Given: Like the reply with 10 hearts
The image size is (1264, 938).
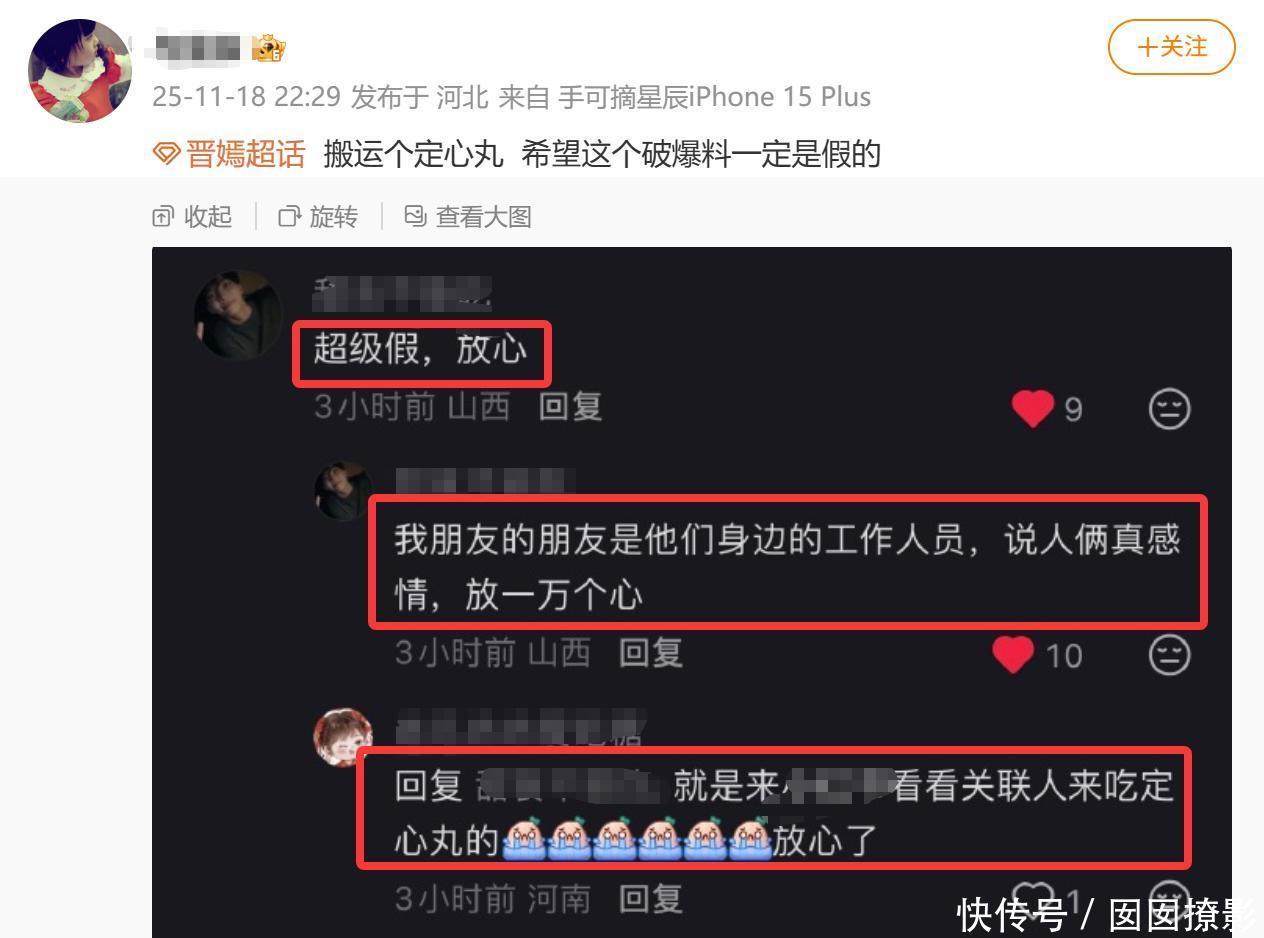Looking at the screenshot, I should (x=1013, y=655).
